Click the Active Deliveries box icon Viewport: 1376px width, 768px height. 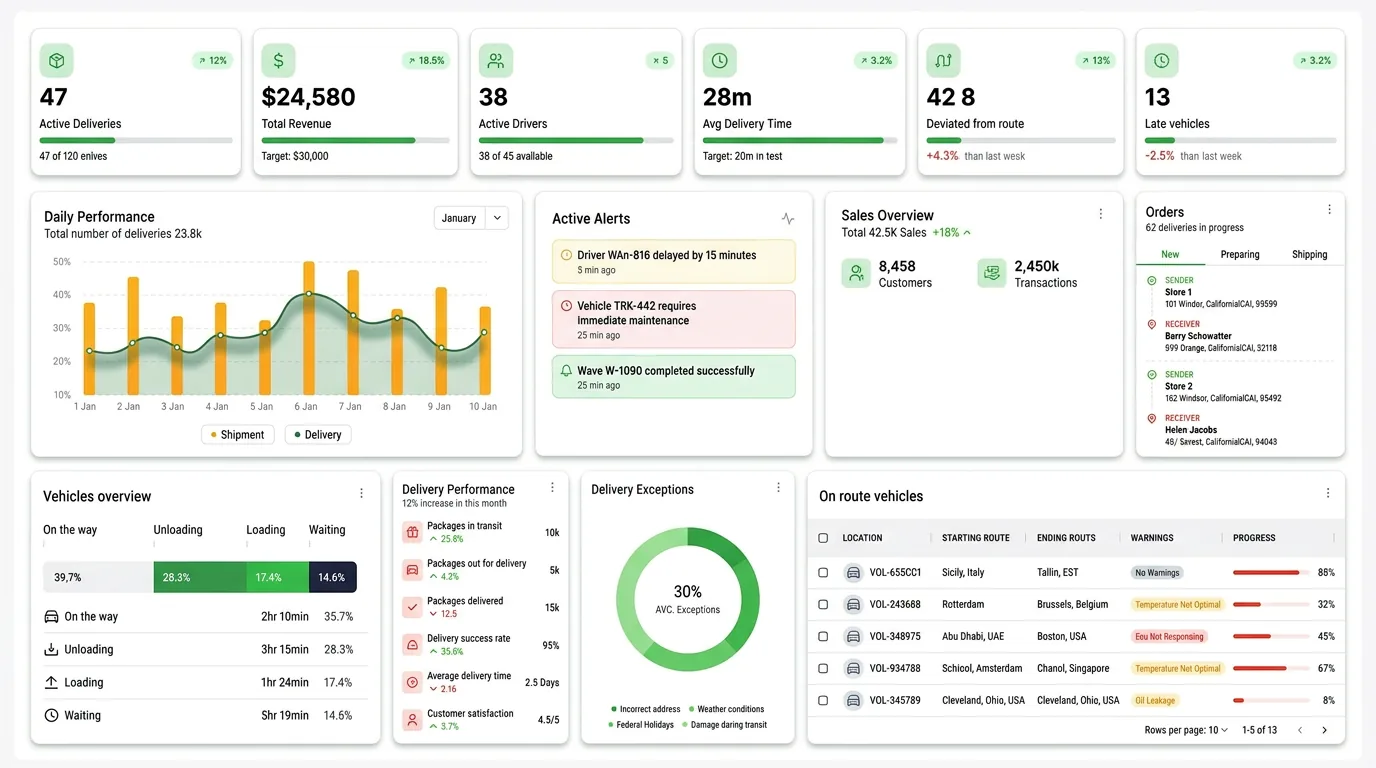click(x=57, y=61)
